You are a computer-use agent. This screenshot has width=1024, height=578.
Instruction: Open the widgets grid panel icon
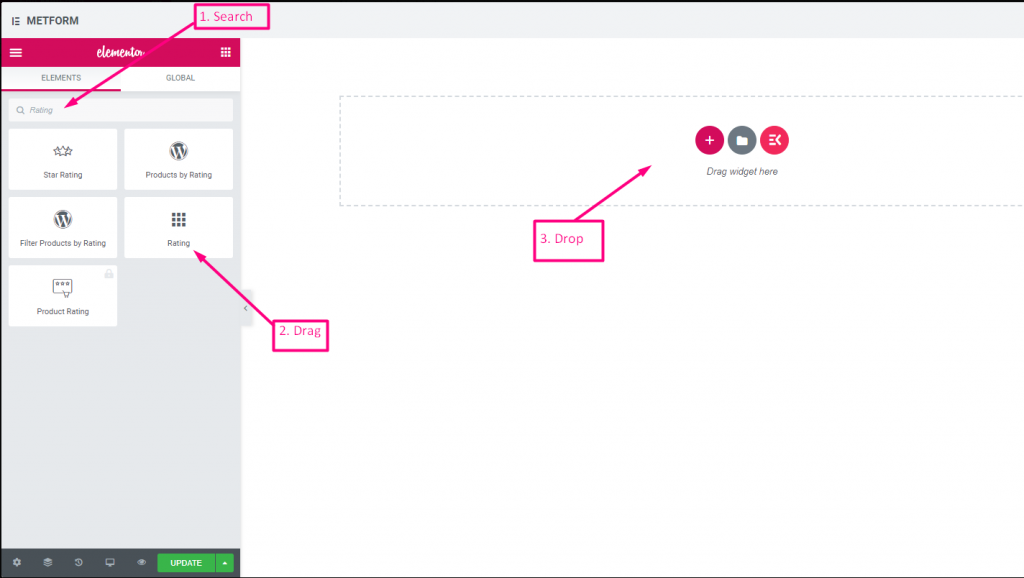click(x=225, y=52)
